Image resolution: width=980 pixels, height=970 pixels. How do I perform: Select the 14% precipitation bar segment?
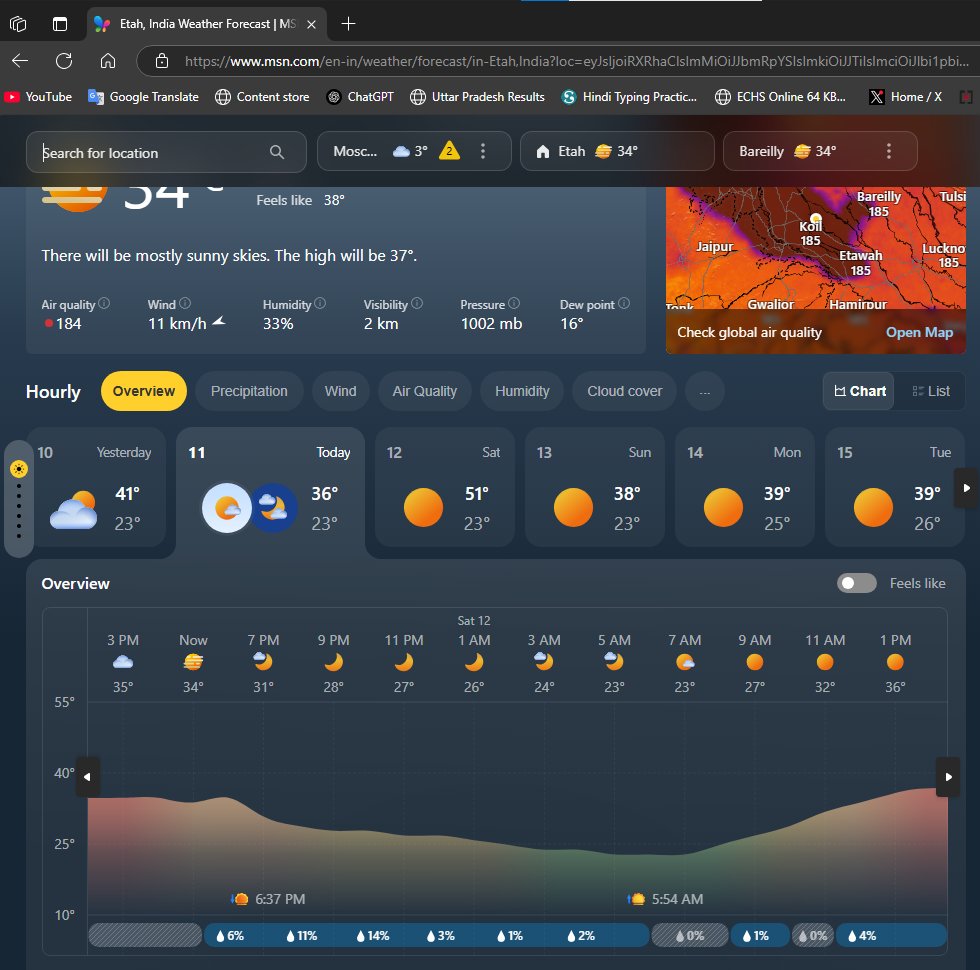pos(369,935)
